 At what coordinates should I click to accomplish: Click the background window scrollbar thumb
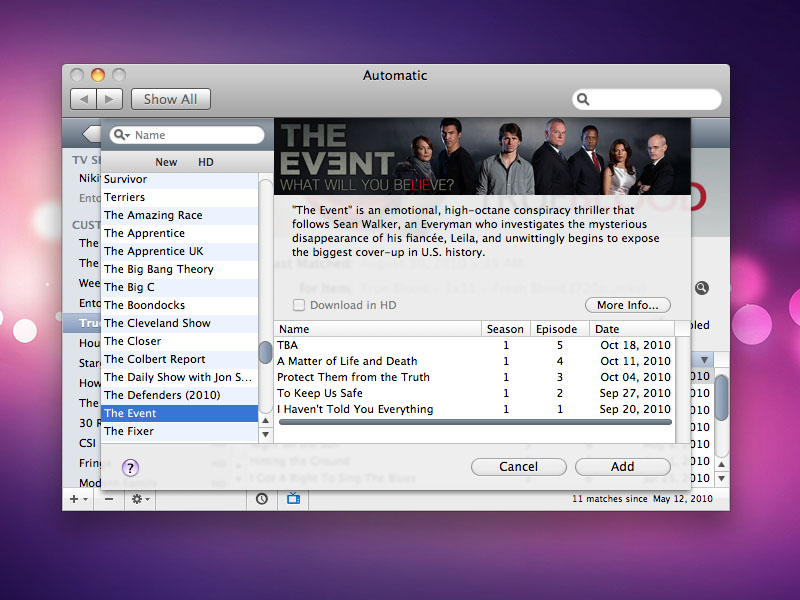point(721,398)
